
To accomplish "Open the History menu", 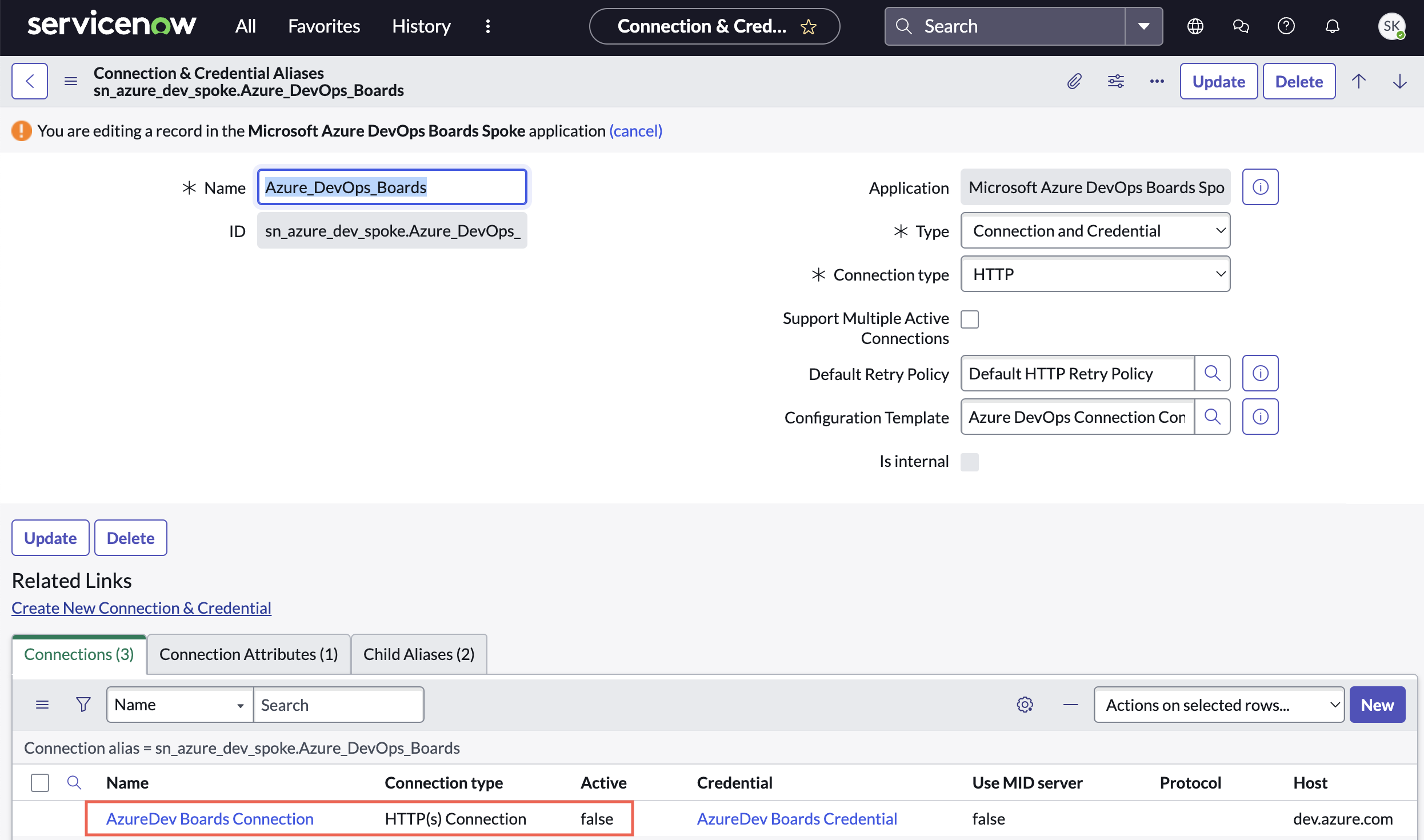I will pos(421,26).
